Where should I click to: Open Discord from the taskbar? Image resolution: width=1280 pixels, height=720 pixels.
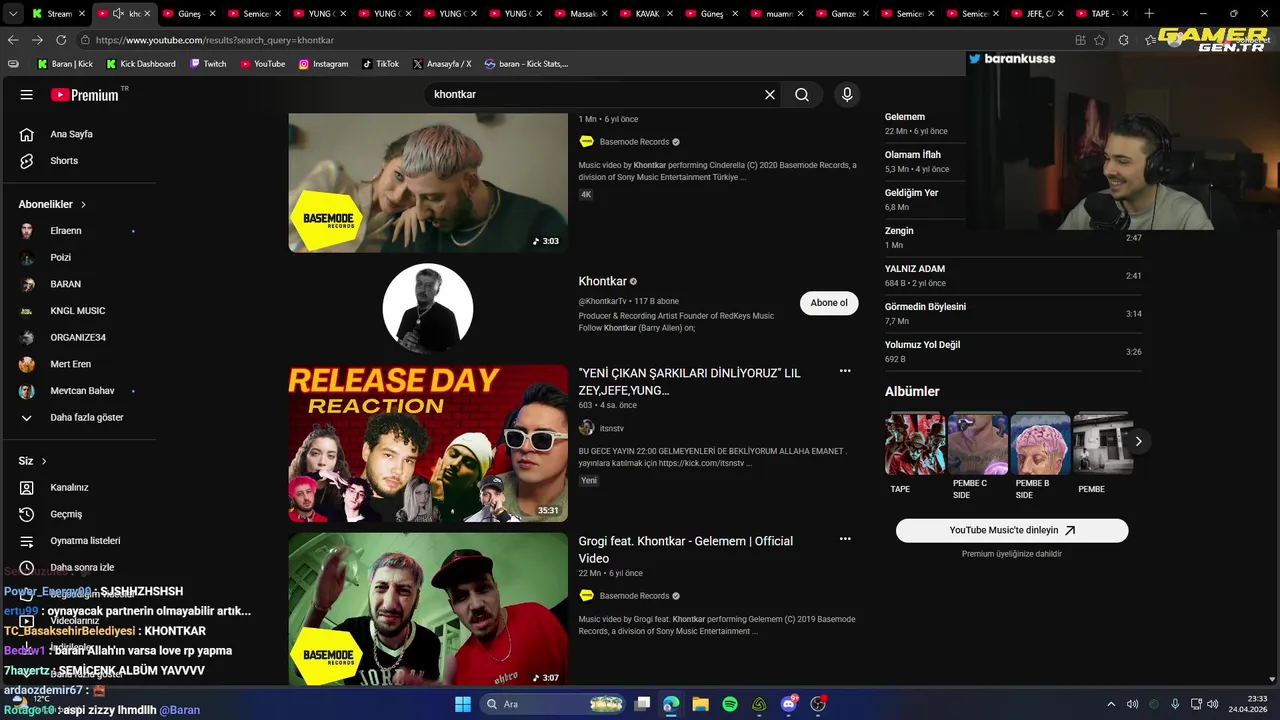789,704
